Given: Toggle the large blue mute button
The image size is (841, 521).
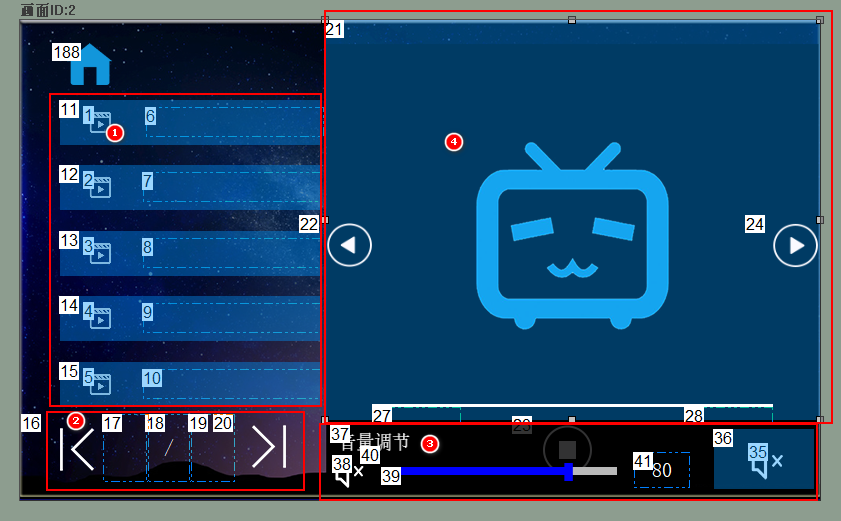Looking at the screenshot, I should click(x=764, y=460).
